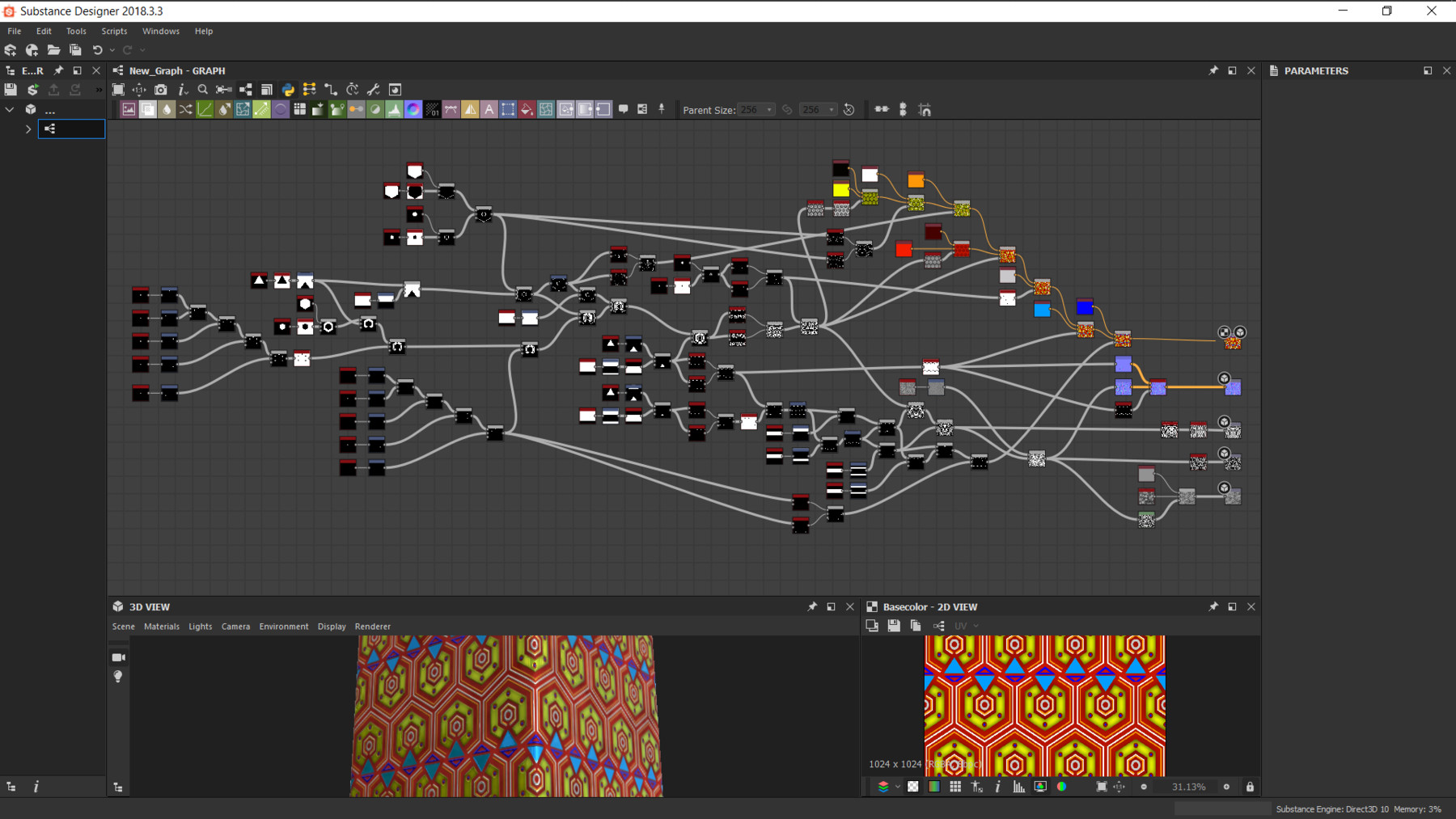This screenshot has height=819, width=1456.
Task: Enable grid display in the 2D view
Action: click(x=955, y=786)
